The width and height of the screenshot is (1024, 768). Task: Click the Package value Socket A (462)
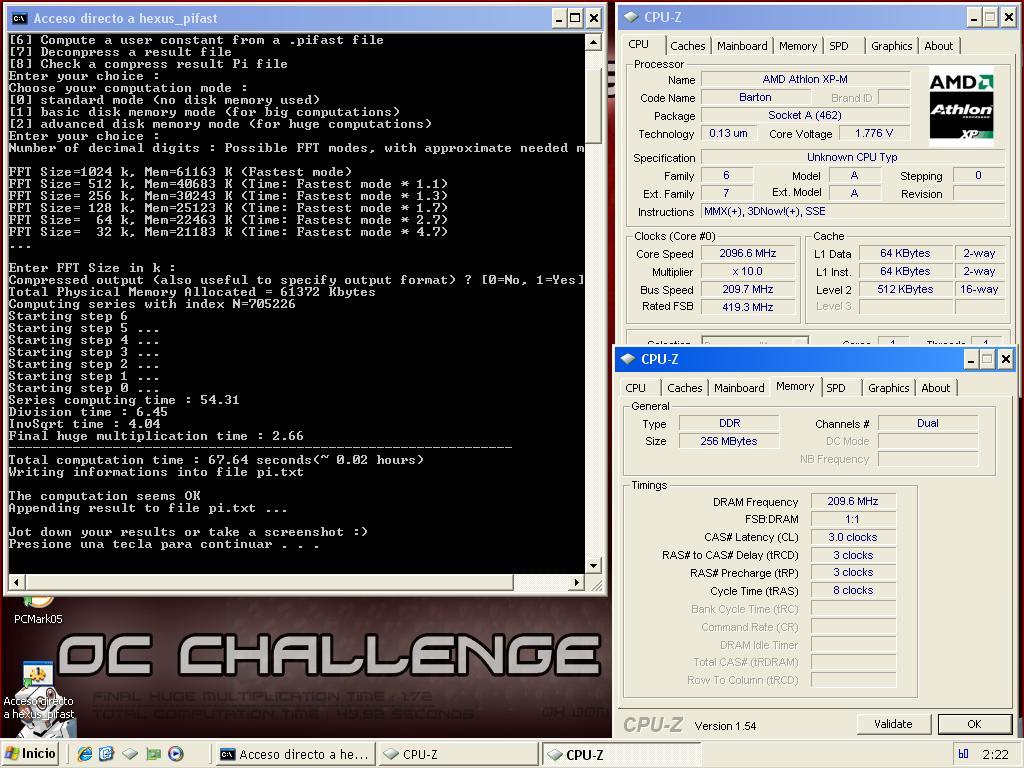pyautogui.click(x=805, y=116)
